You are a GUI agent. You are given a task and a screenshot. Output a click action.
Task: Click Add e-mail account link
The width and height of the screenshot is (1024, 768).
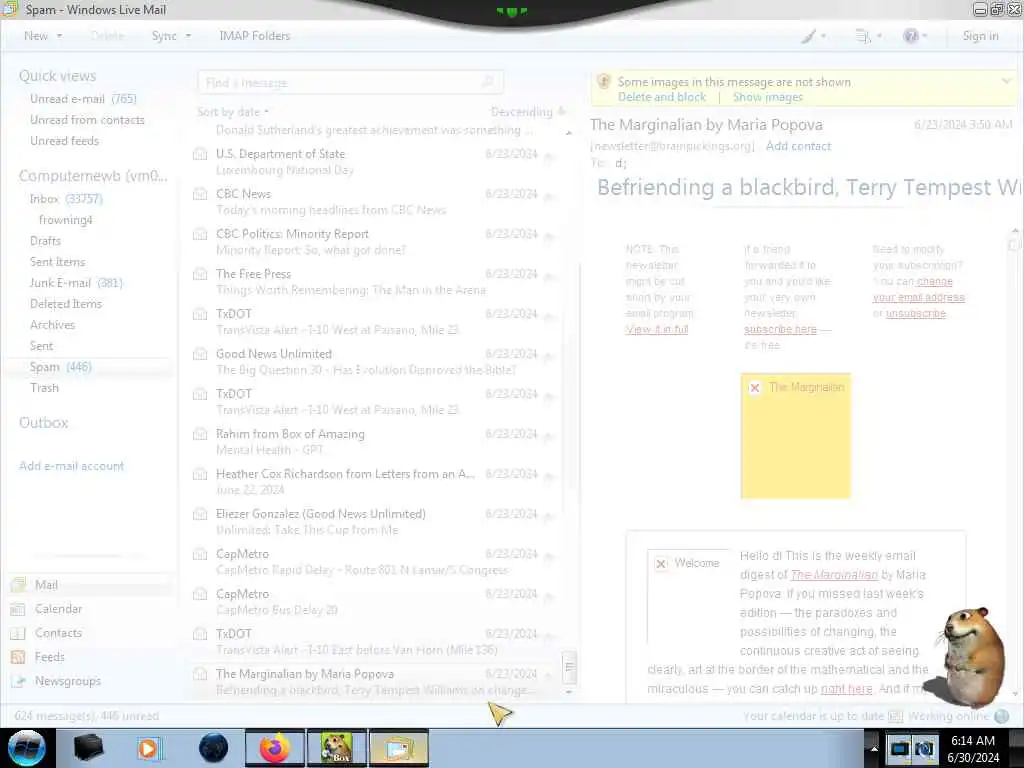(x=71, y=466)
